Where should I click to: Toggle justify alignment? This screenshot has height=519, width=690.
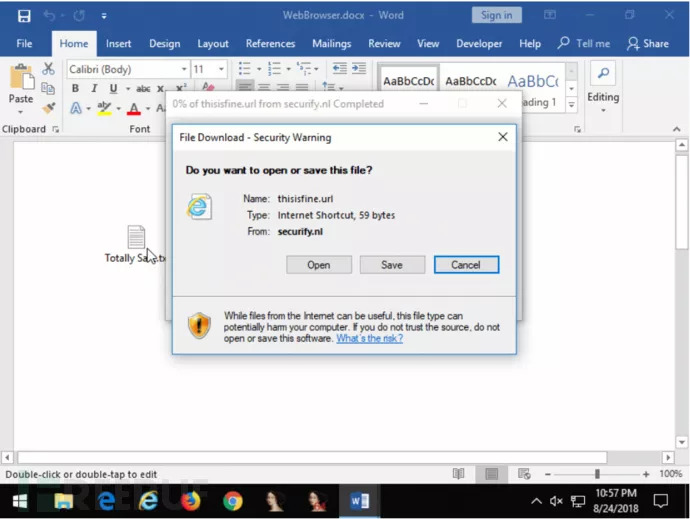(302, 87)
